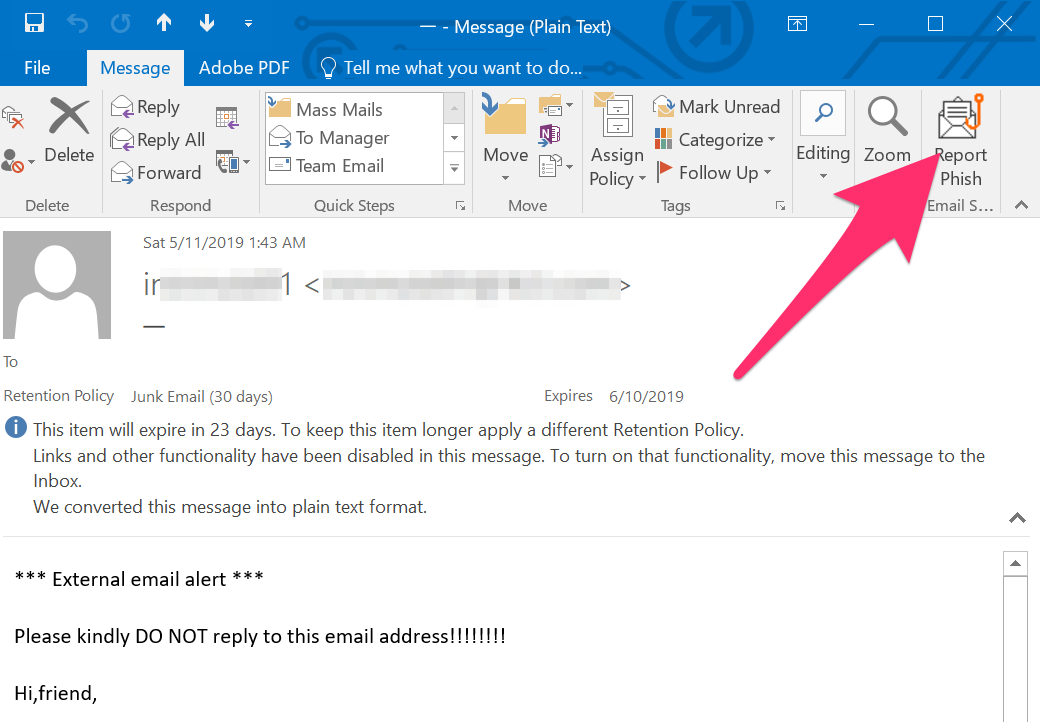The width and height of the screenshot is (1040, 722).
Task: Collapse the ribbon with the chevron
Action: 1021,205
